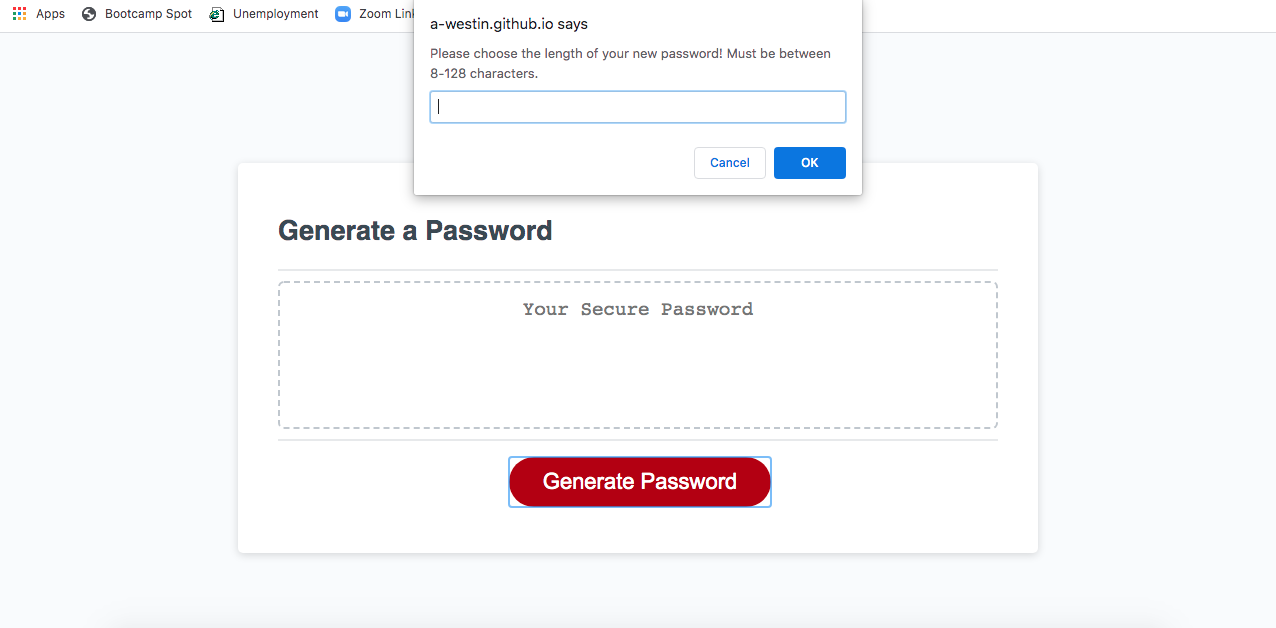The height and width of the screenshot is (628, 1276).
Task: Click the password length input field
Action: [637, 106]
